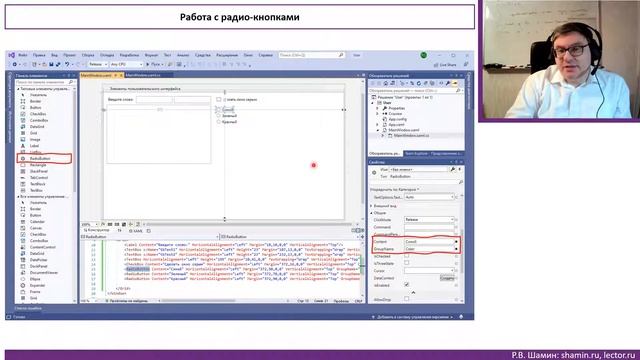Open the TextOptions Auto dropdown
This screenshot has width=640, height=360.
[429, 197]
